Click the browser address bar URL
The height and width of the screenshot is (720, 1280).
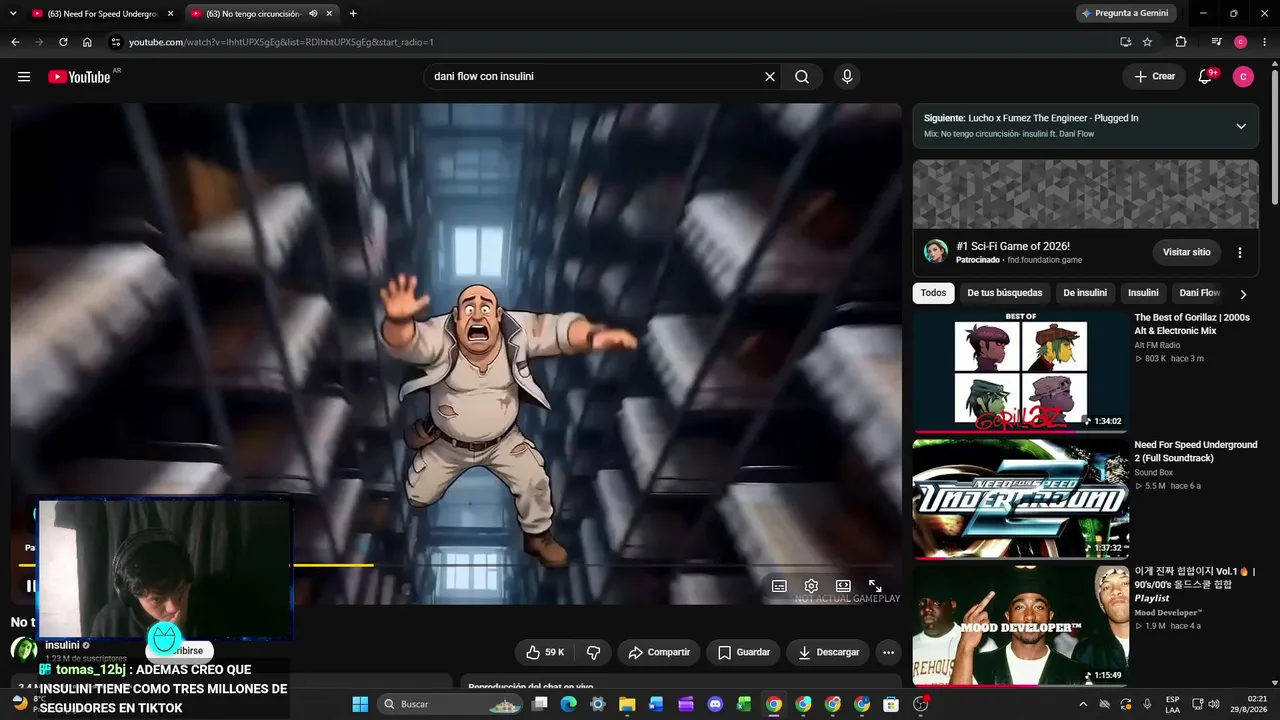point(281,42)
